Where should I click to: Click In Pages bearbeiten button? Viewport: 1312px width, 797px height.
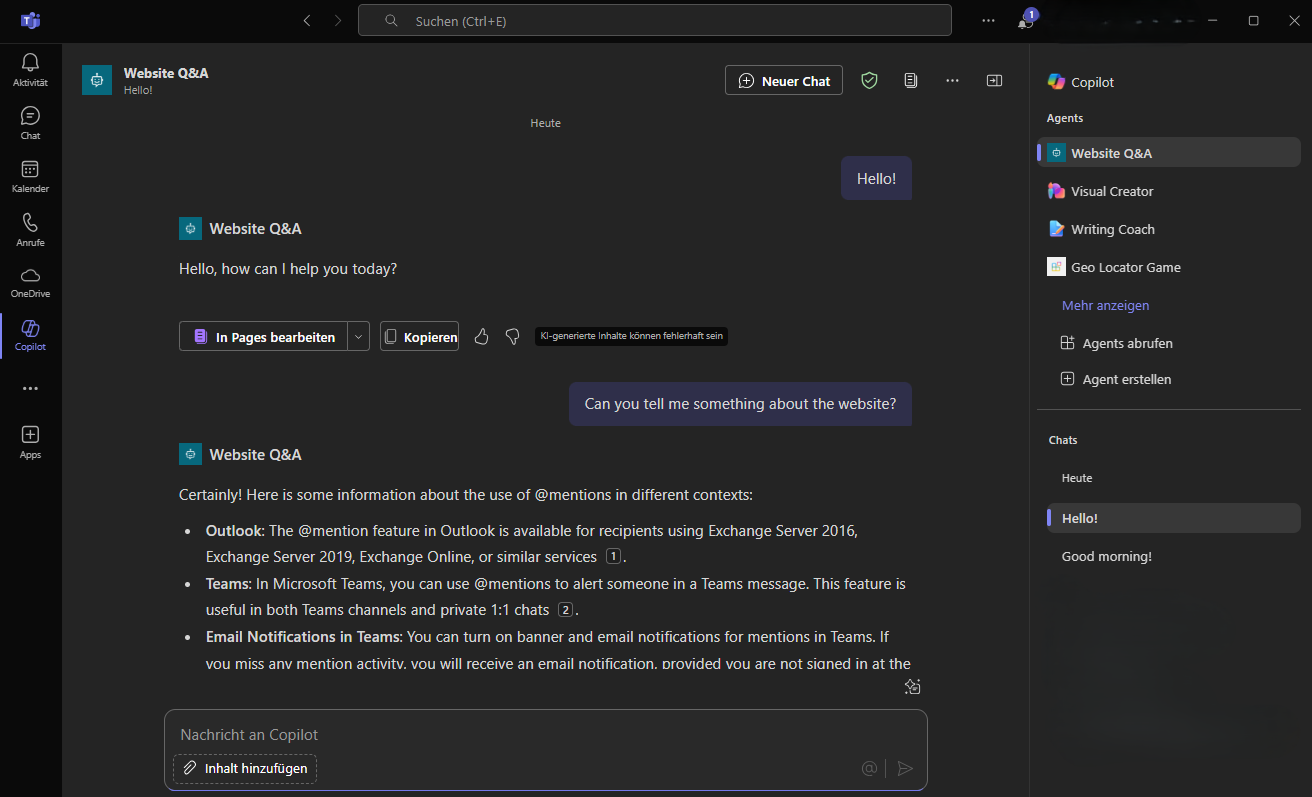pyautogui.click(x=264, y=337)
